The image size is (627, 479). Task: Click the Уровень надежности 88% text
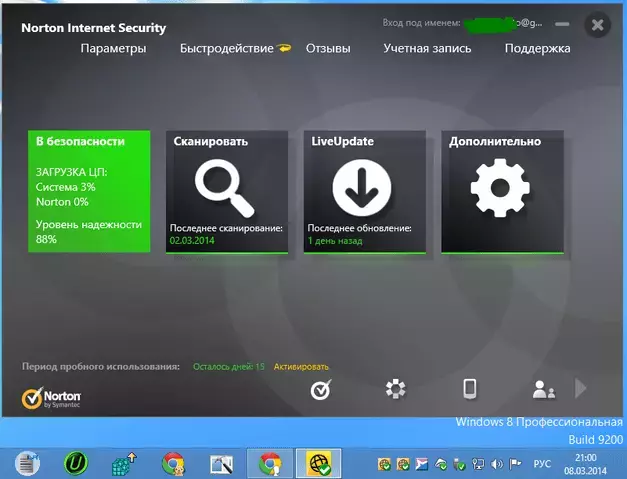click(89, 232)
